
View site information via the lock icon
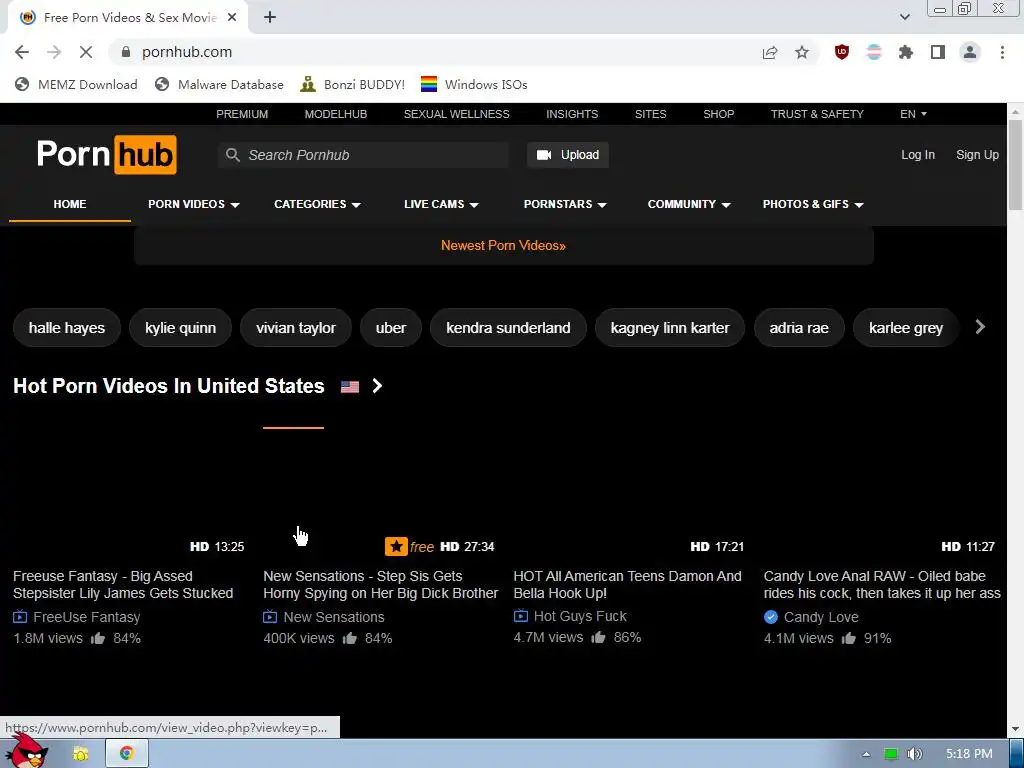[x=127, y=52]
